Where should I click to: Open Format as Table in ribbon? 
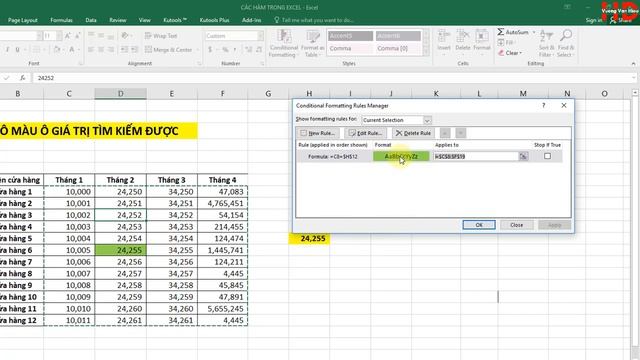(x=313, y=43)
